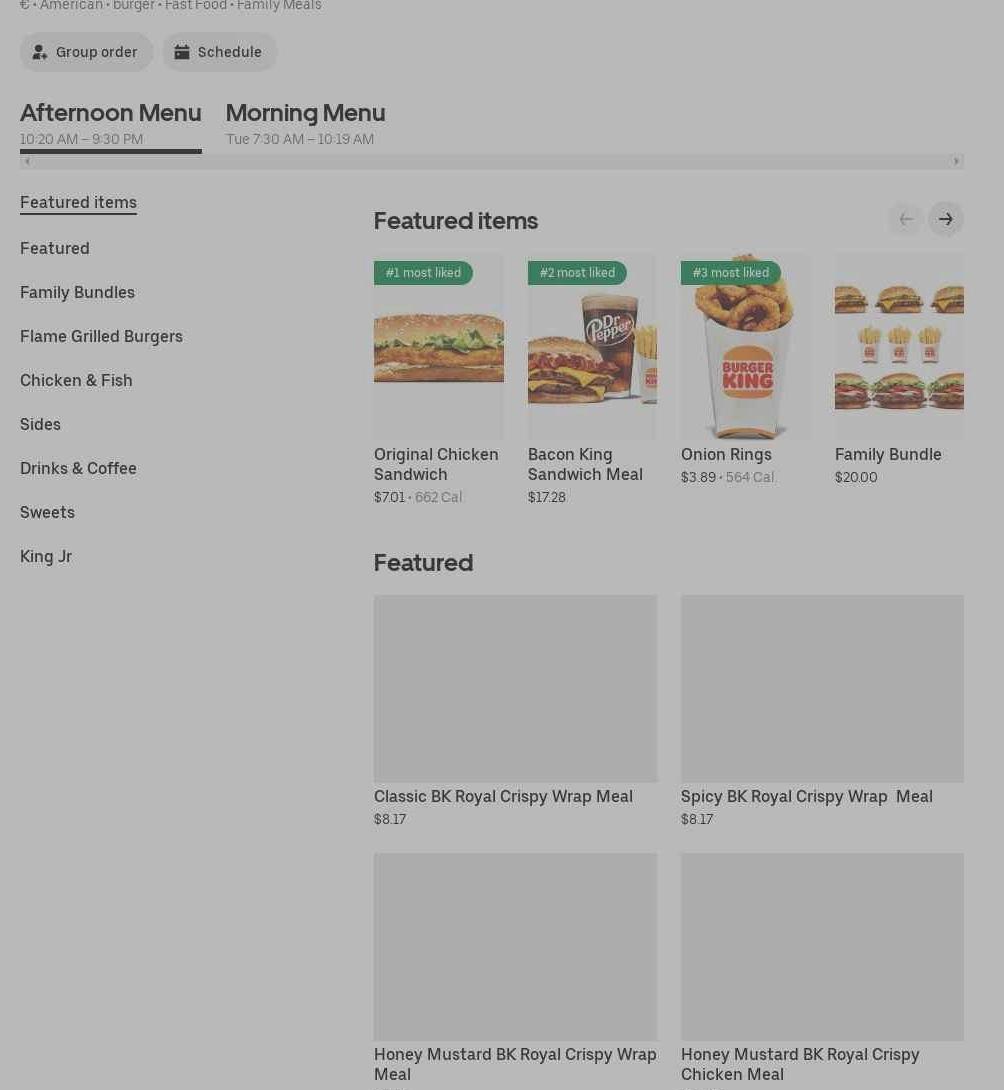Screen dimensions: 1004x1090
Task: Select the #1 most liked badge
Action: point(423,272)
